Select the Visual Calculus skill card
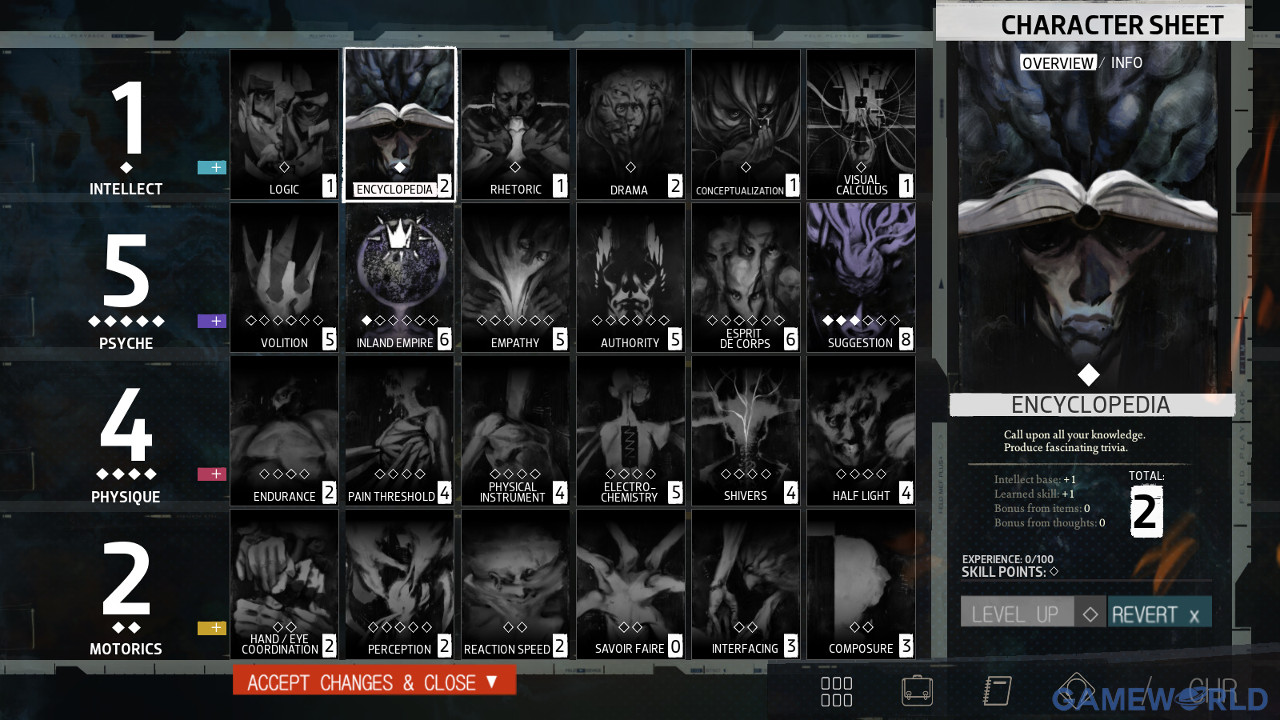Screen dimensions: 1280x720 (861, 124)
